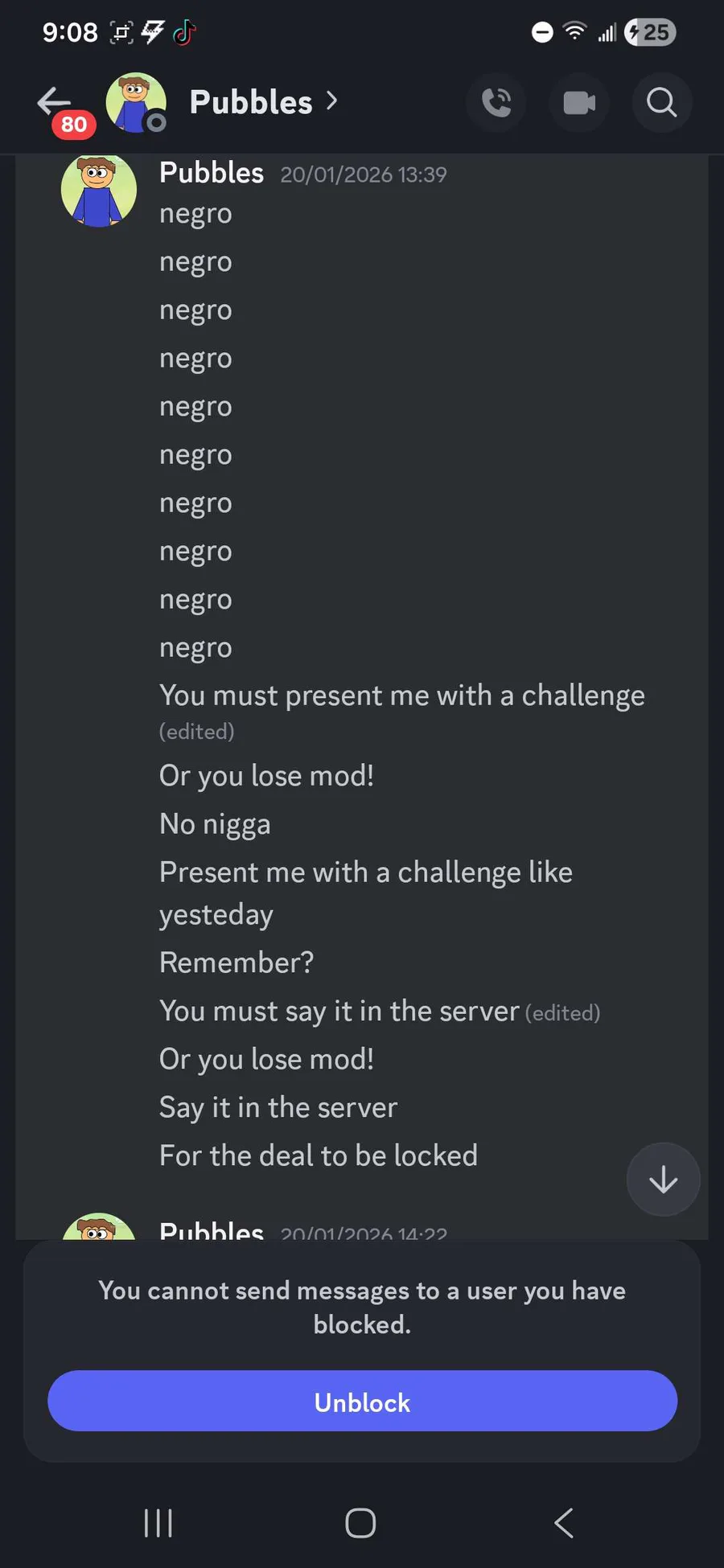Image resolution: width=724 pixels, height=1568 pixels.
Task: Select the message 'Say it in the server'
Action: 278,1107
